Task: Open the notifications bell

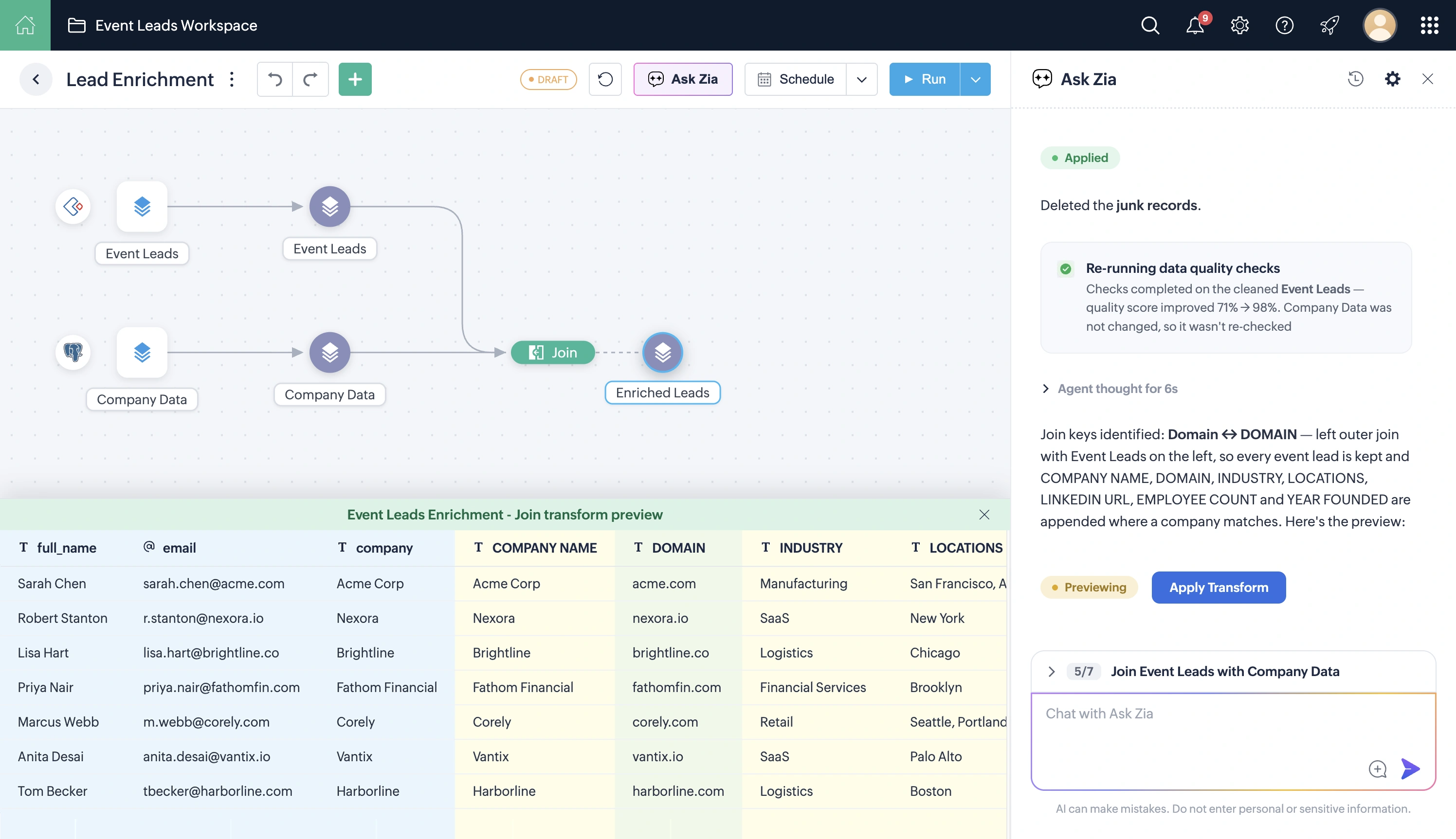Action: [1195, 25]
